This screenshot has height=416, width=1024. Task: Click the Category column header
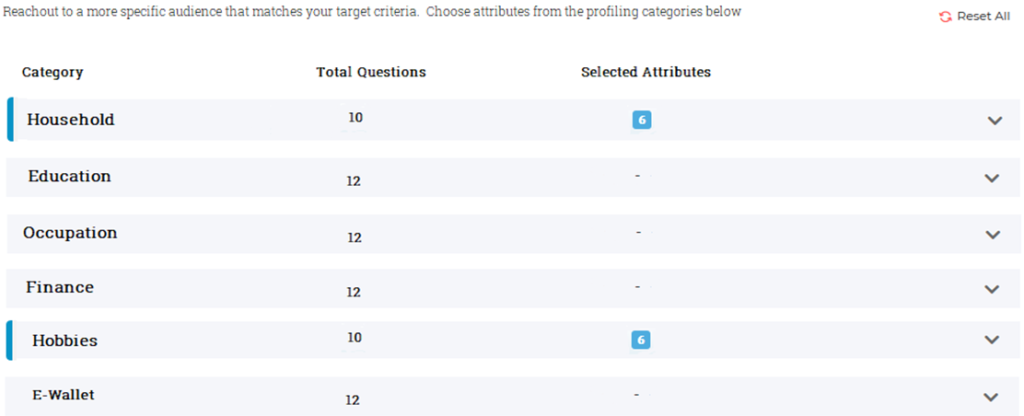point(52,72)
